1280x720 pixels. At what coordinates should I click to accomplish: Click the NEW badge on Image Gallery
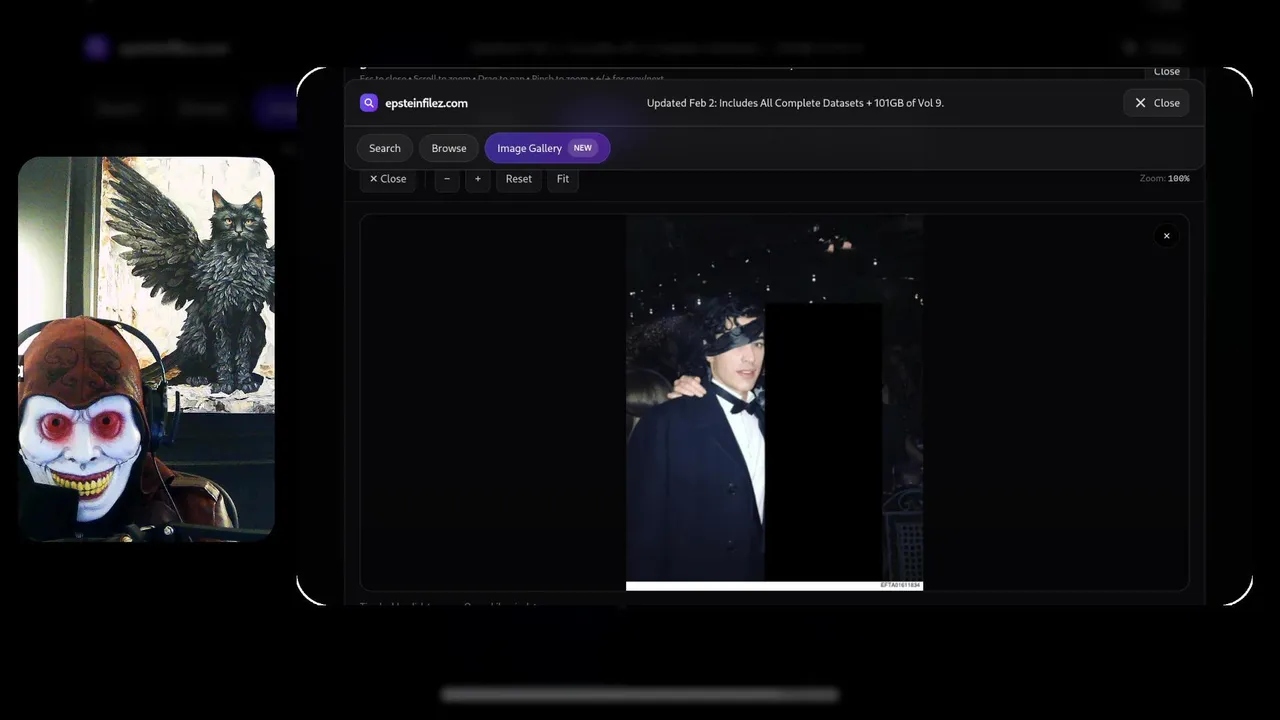582,148
